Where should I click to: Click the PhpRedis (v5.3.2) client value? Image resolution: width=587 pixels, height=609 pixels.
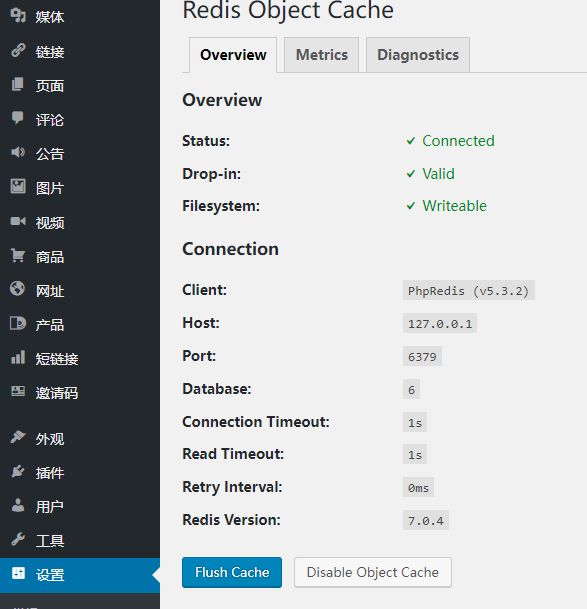click(x=469, y=291)
